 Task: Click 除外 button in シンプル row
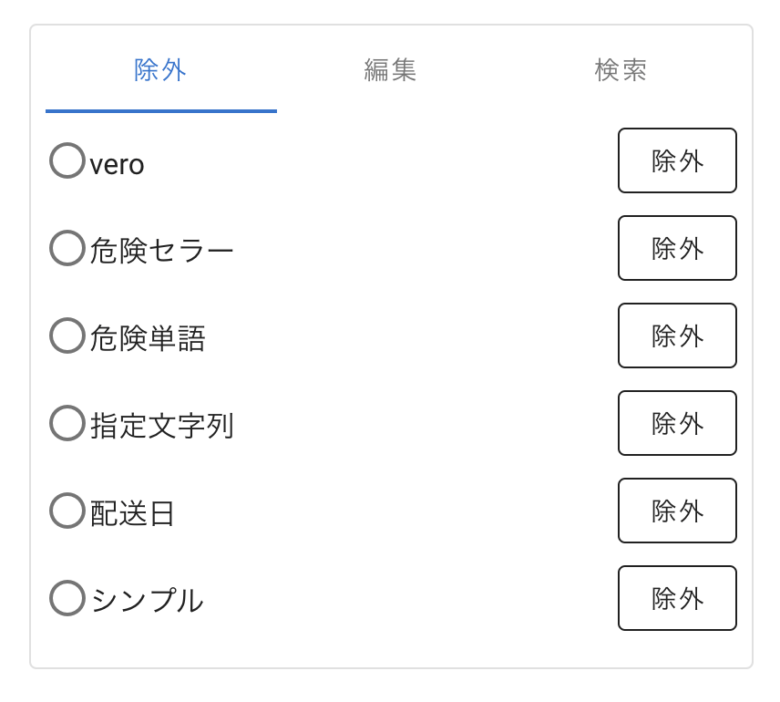tap(677, 598)
